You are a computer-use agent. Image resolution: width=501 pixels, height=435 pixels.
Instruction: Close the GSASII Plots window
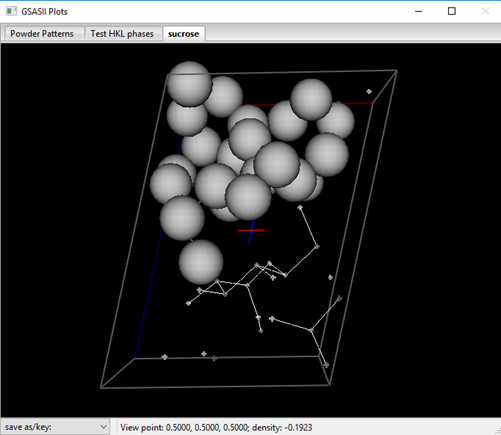pyautogui.click(x=485, y=11)
